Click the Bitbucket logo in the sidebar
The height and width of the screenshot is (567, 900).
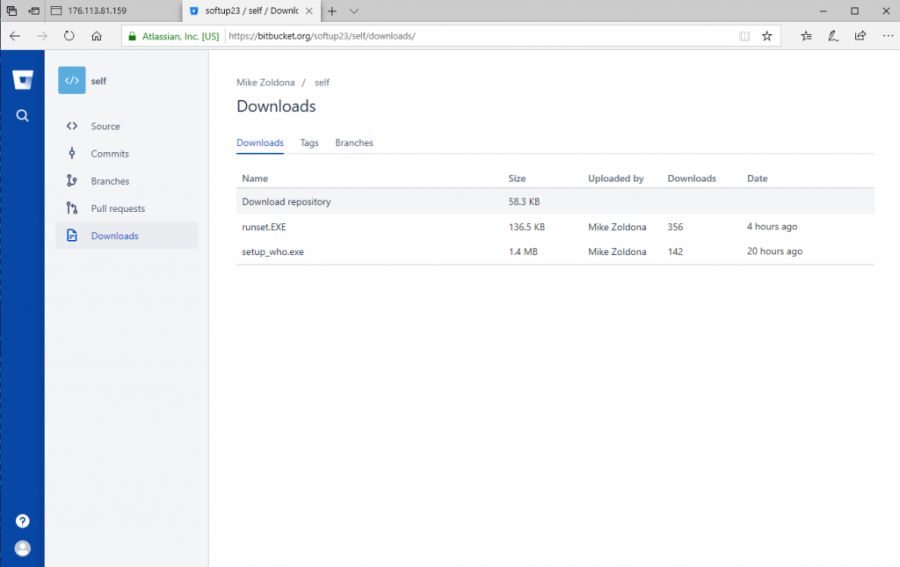tap(22, 81)
